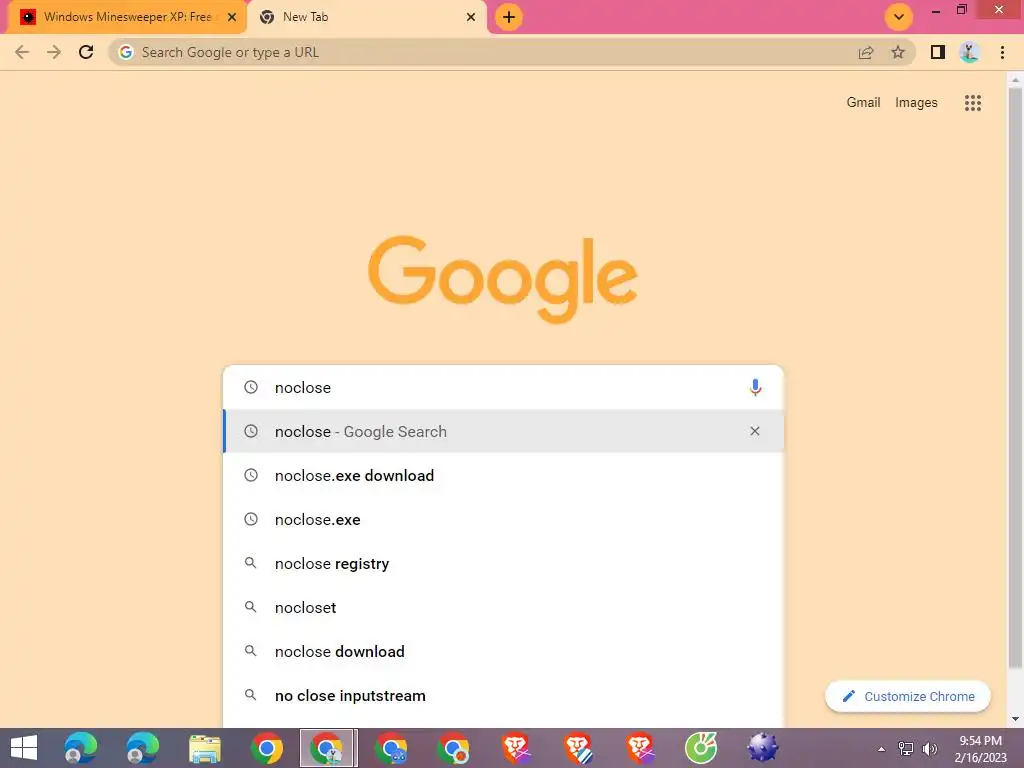Select the 'no close inputstream' suggestion
Image resolution: width=1024 pixels, height=768 pixels.
(503, 696)
